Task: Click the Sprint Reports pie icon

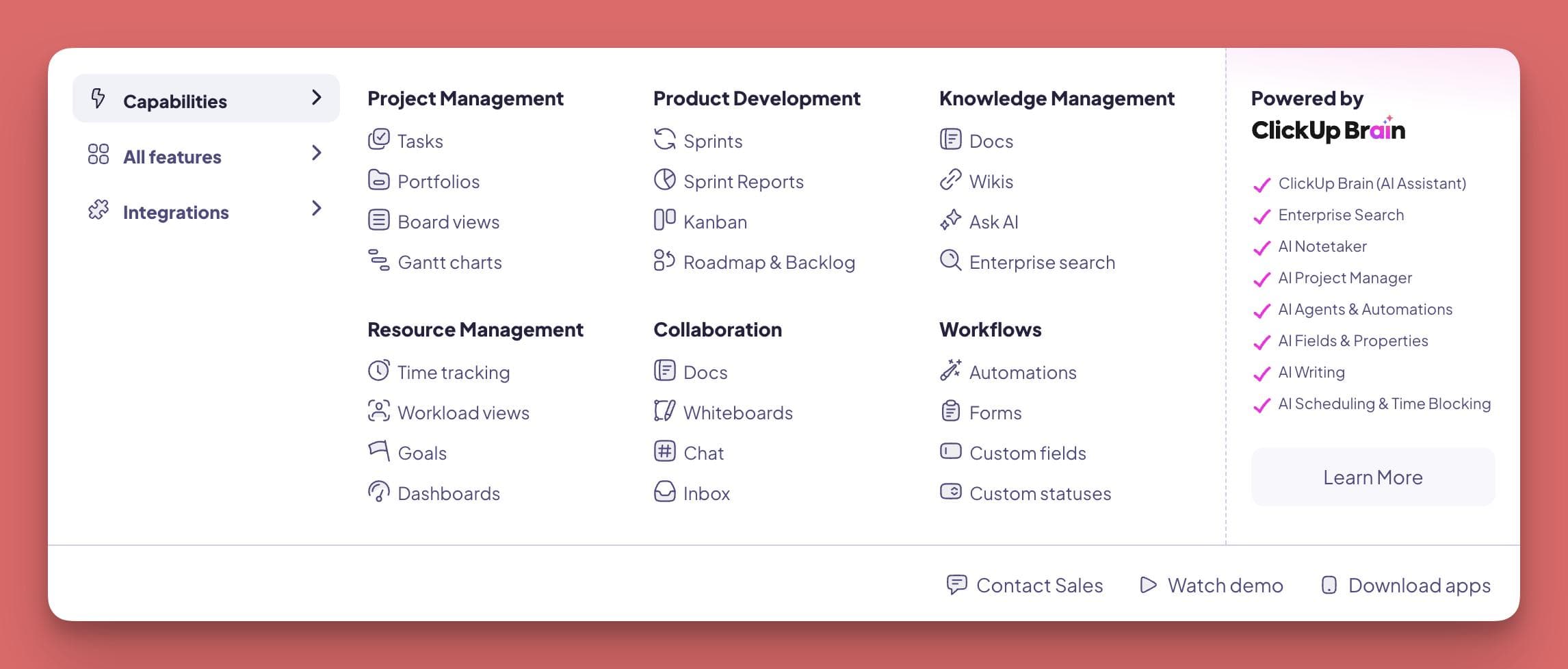Action: 664,180
